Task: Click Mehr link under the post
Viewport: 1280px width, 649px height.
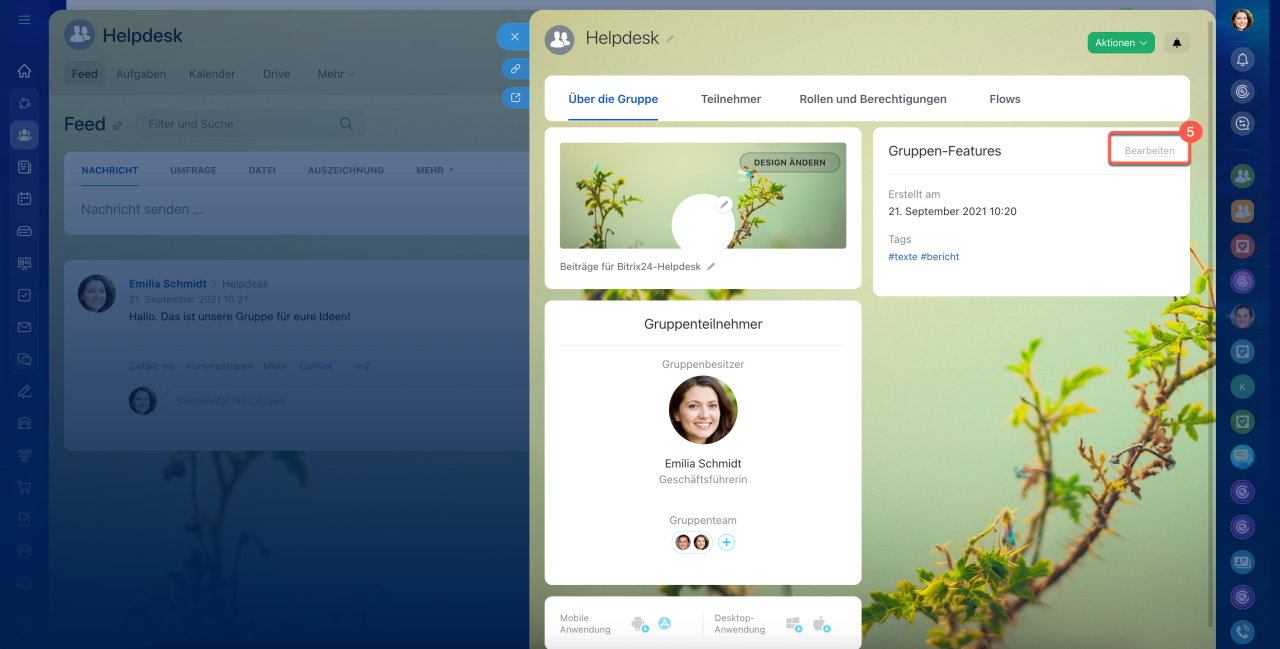Action: tap(275, 366)
